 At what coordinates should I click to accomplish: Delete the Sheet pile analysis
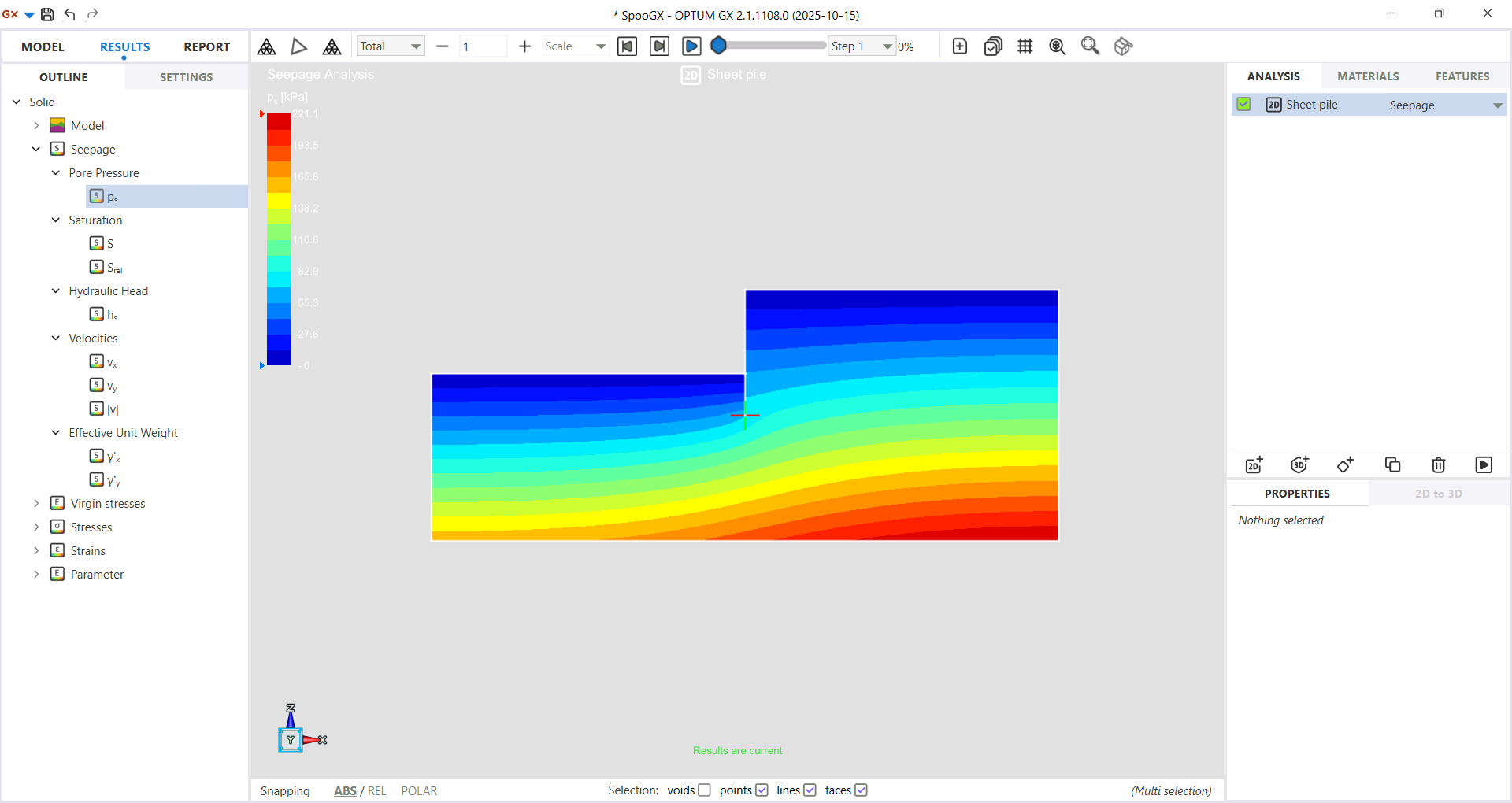1438,464
